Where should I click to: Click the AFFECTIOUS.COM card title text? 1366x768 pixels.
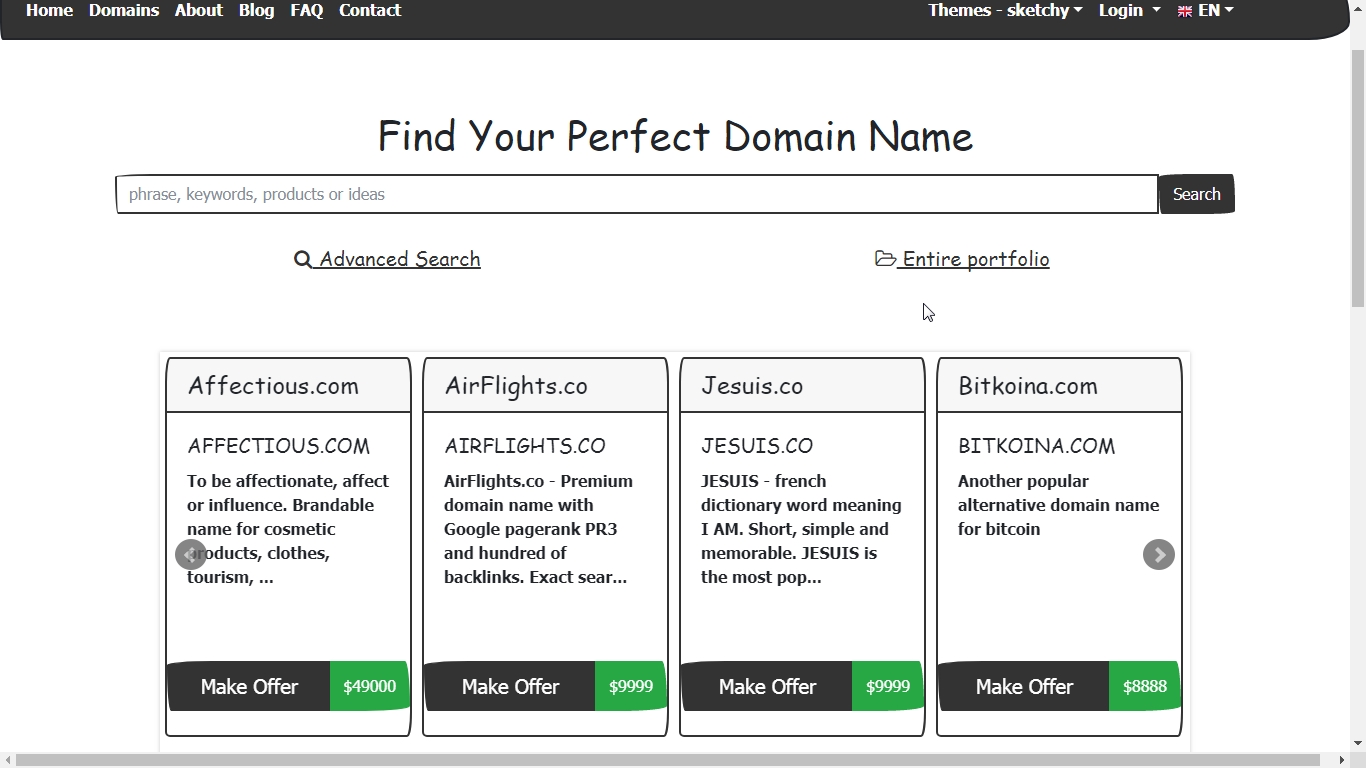(279, 446)
